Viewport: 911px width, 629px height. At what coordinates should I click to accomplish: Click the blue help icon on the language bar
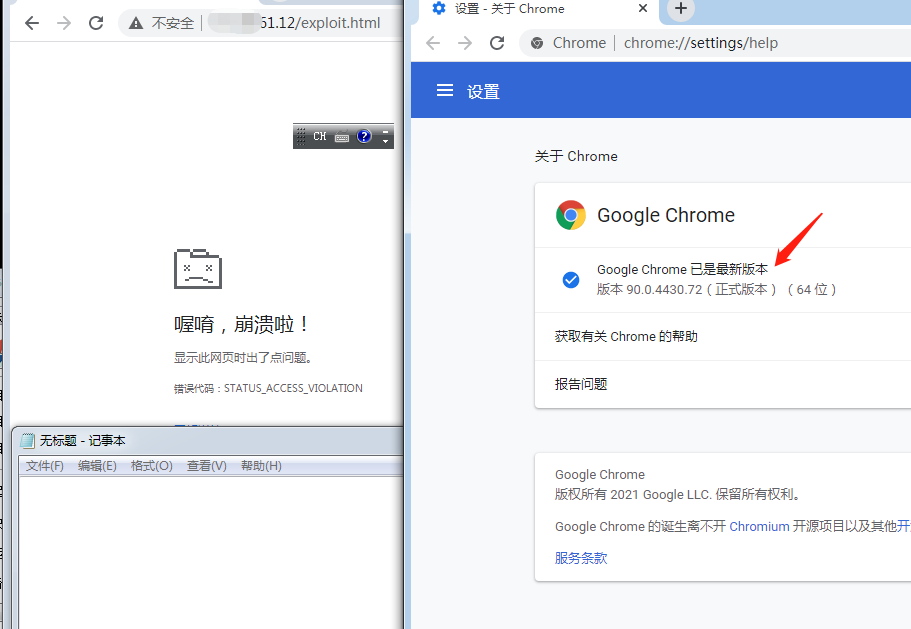tap(364, 136)
